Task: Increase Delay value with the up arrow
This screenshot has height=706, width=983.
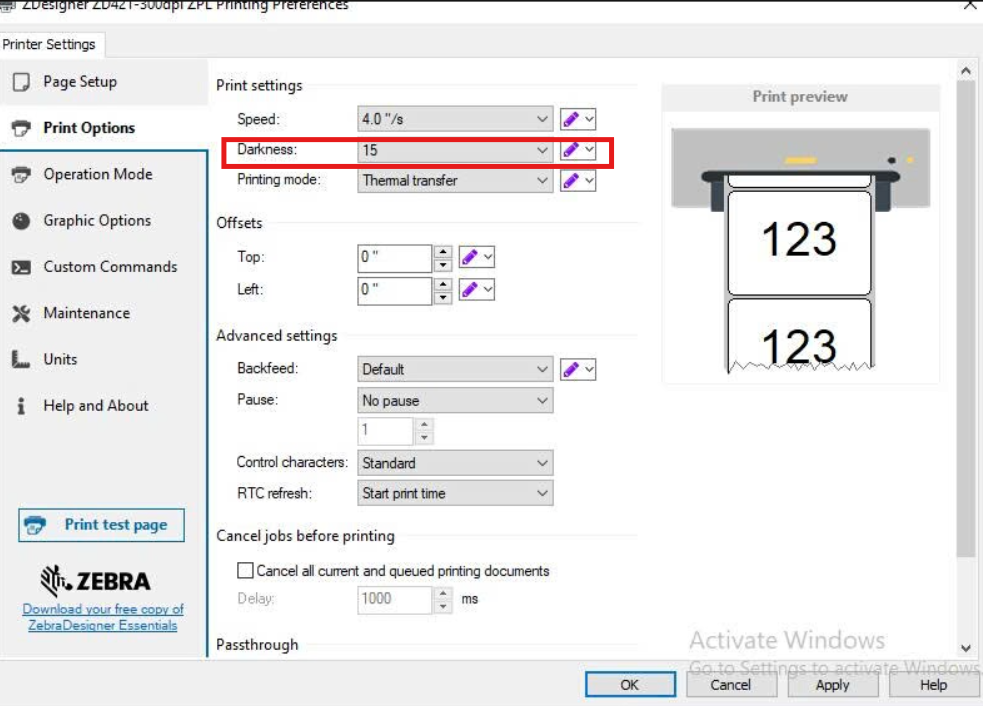Action: click(x=443, y=593)
